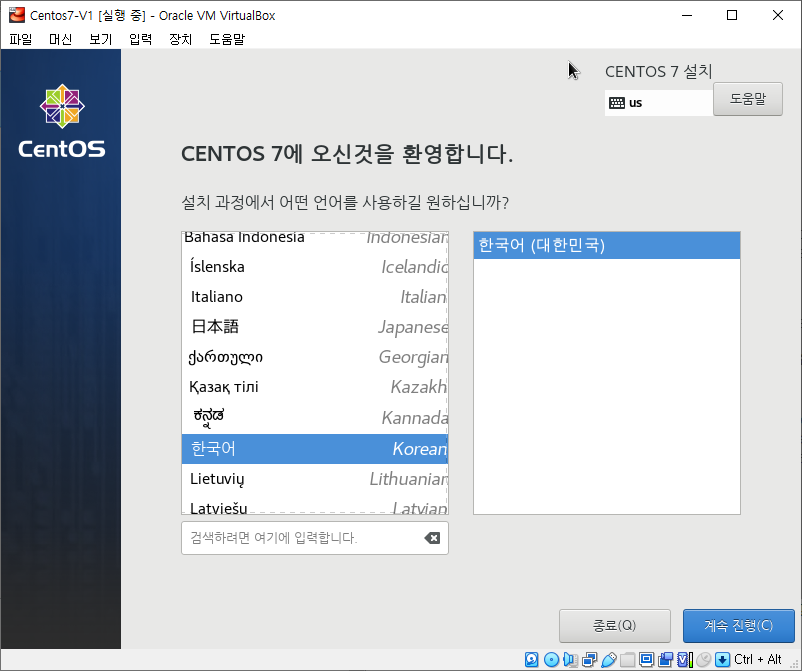
Task: Select 한국어 (대한민국) locale
Action: coord(607,245)
